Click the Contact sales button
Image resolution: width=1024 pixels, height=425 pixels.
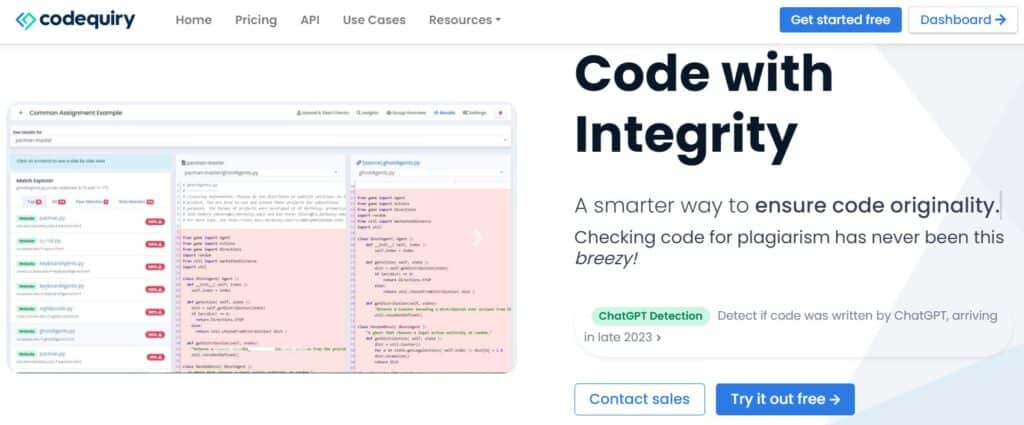[639, 399]
